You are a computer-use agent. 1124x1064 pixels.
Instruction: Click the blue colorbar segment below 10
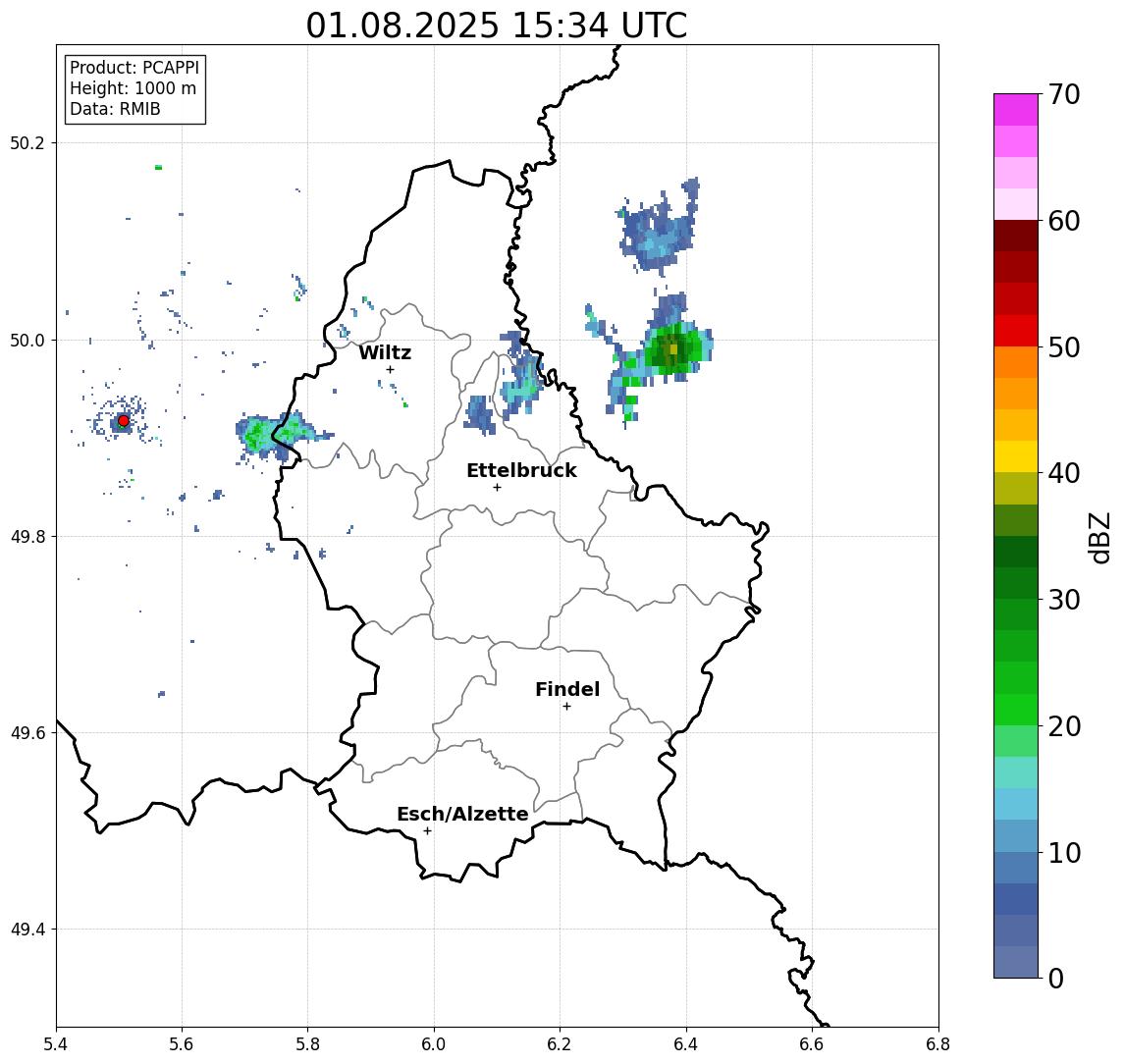tap(1016, 867)
